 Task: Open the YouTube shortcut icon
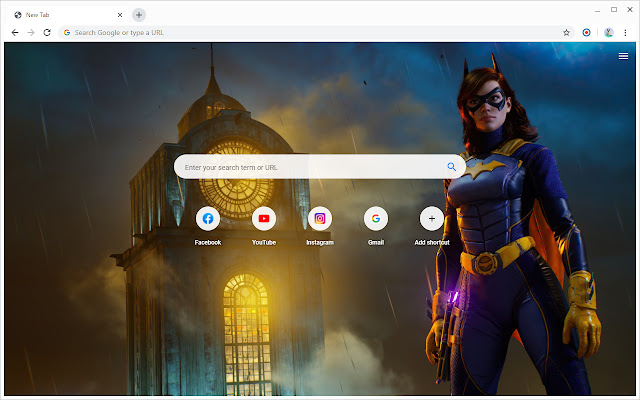point(264,219)
